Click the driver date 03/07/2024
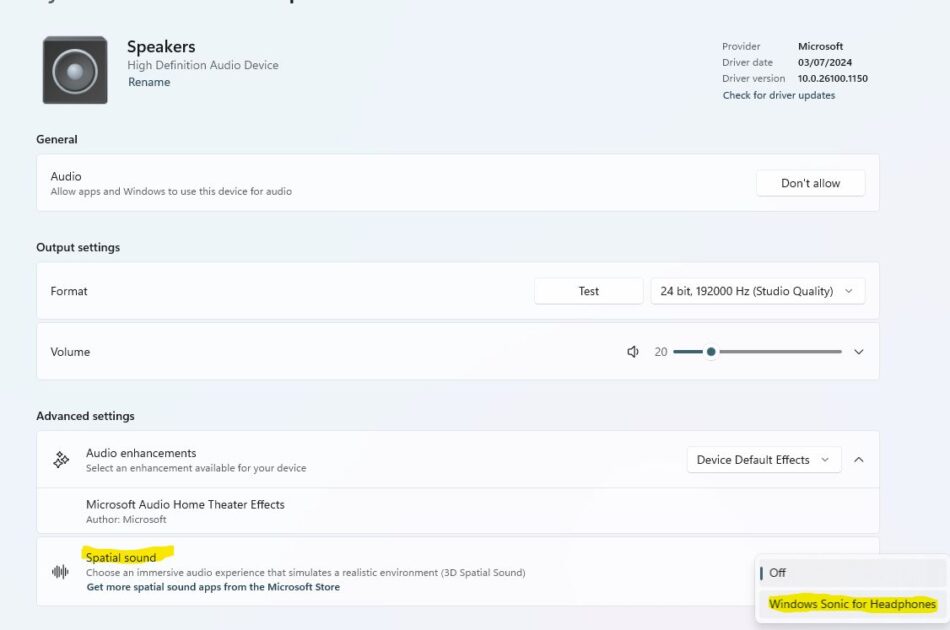Screen dimensions: 950x630 coord(825,62)
